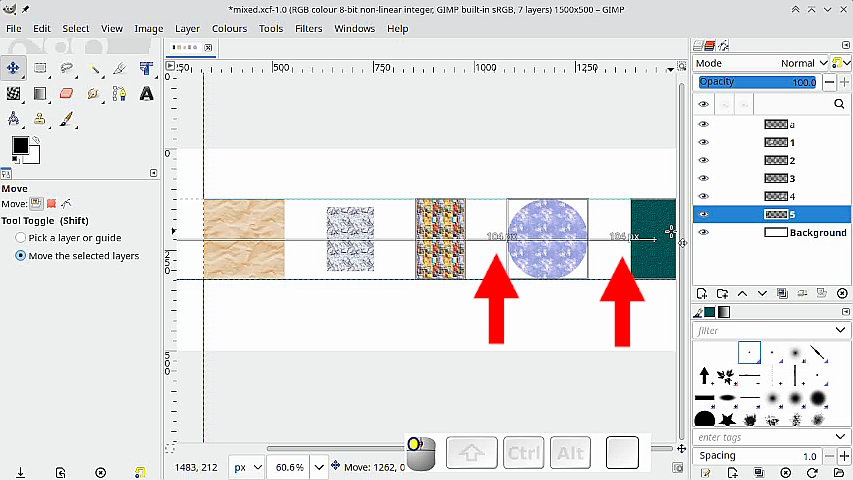Enable 'Pick a layer or guide' option
853x480 pixels.
pos(21,238)
